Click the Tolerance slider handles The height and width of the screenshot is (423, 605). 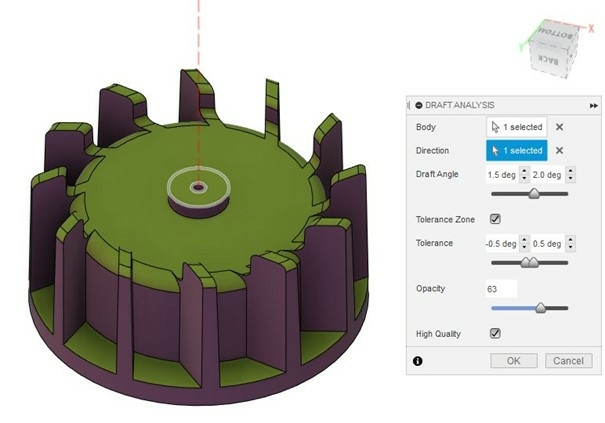click(529, 262)
